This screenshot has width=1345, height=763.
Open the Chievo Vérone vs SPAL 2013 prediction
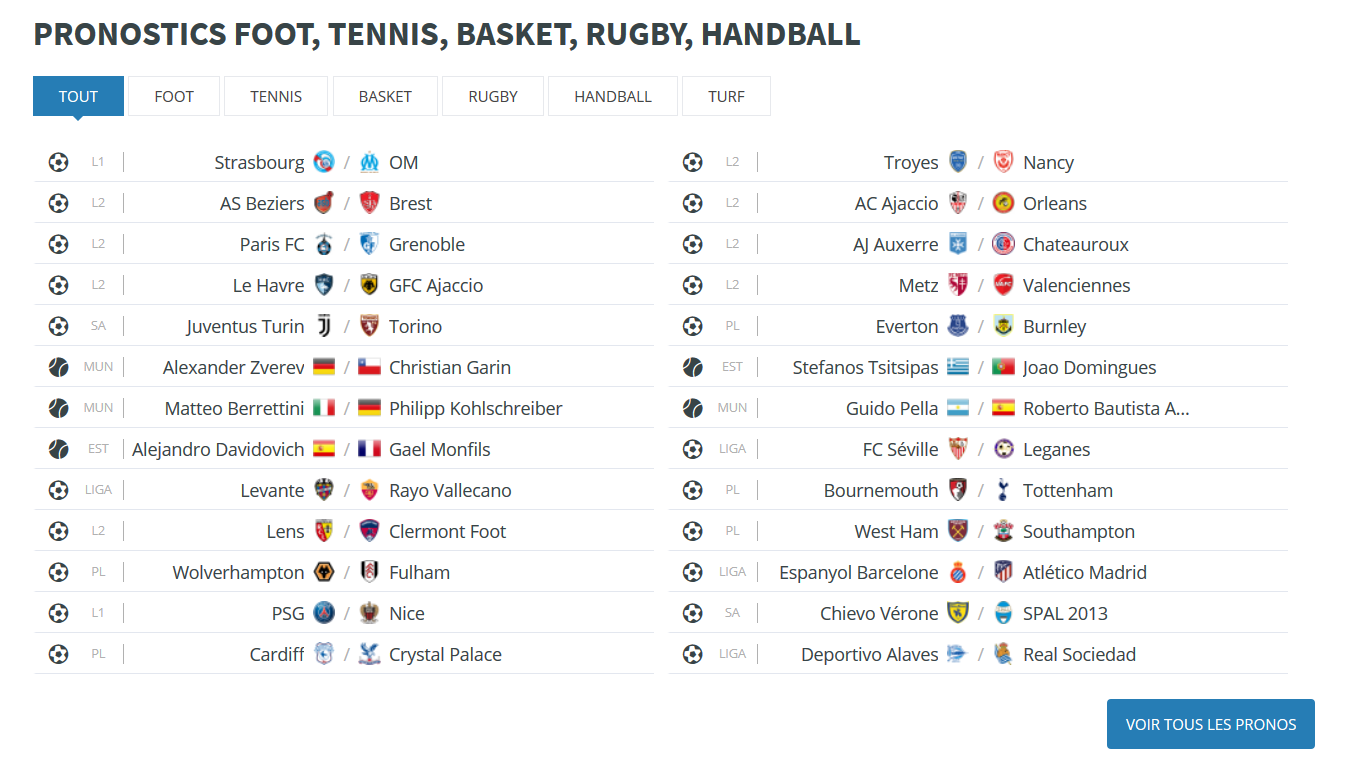click(x=978, y=613)
